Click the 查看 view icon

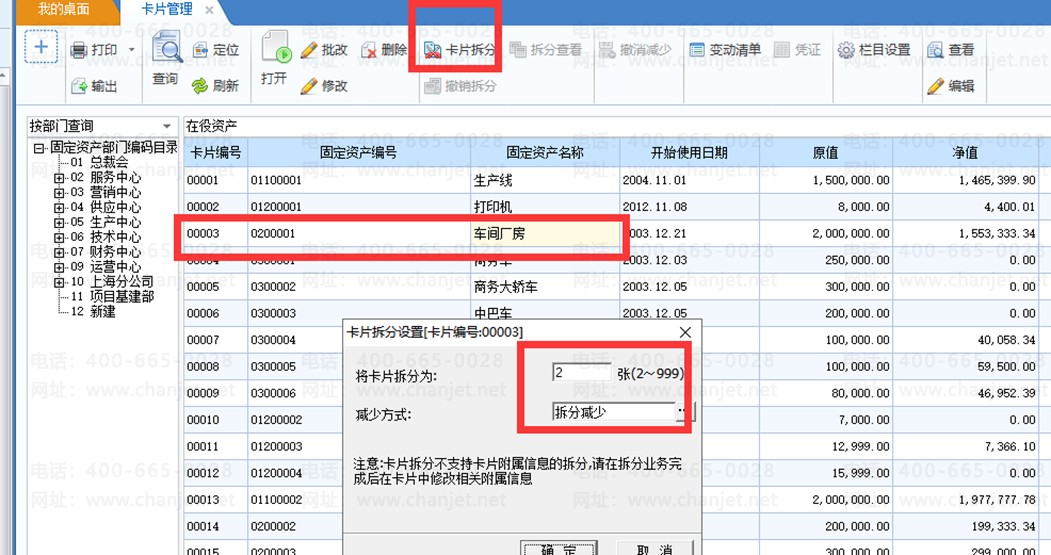935,50
